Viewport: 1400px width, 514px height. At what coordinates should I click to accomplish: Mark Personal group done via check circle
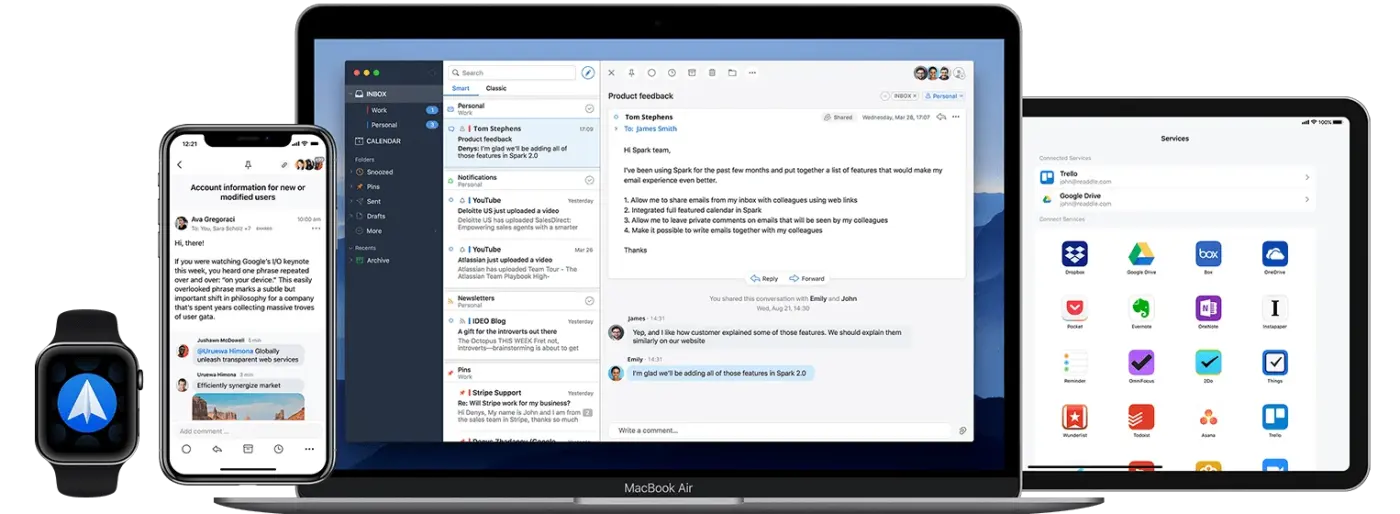(x=590, y=108)
